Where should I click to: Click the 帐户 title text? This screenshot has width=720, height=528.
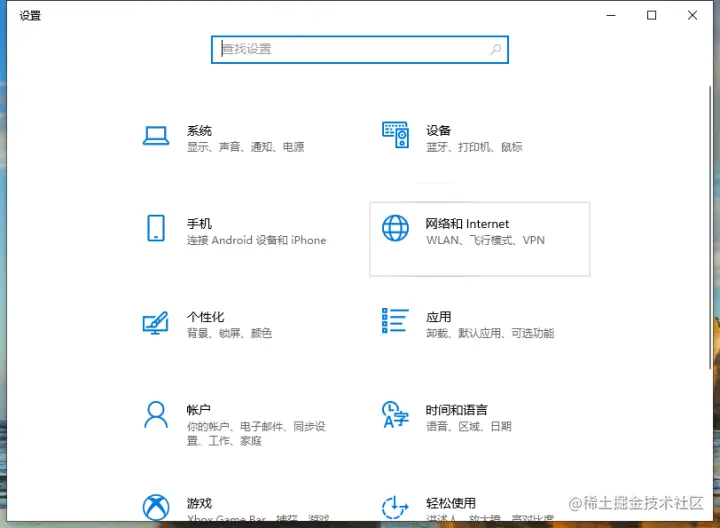coord(198,410)
